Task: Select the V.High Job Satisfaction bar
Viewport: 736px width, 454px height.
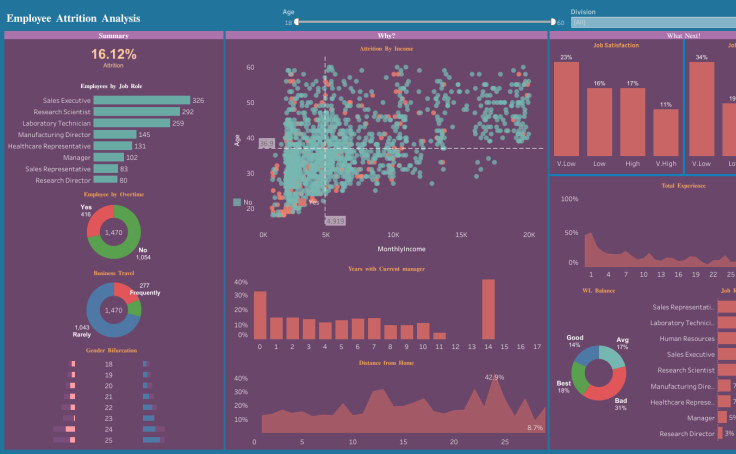Action: (x=666, y=132)
